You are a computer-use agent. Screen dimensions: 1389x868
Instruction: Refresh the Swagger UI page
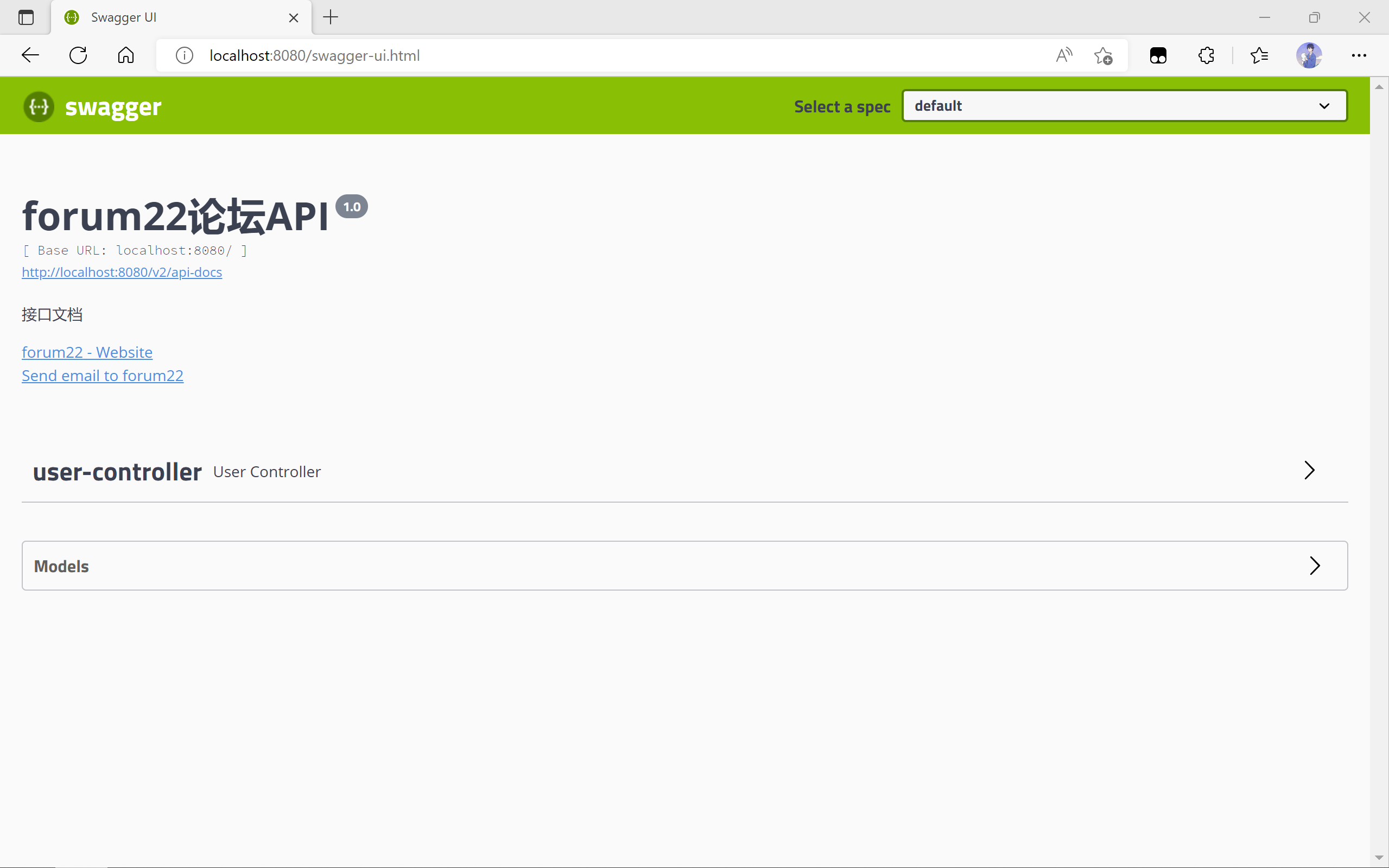coord(78,56)
